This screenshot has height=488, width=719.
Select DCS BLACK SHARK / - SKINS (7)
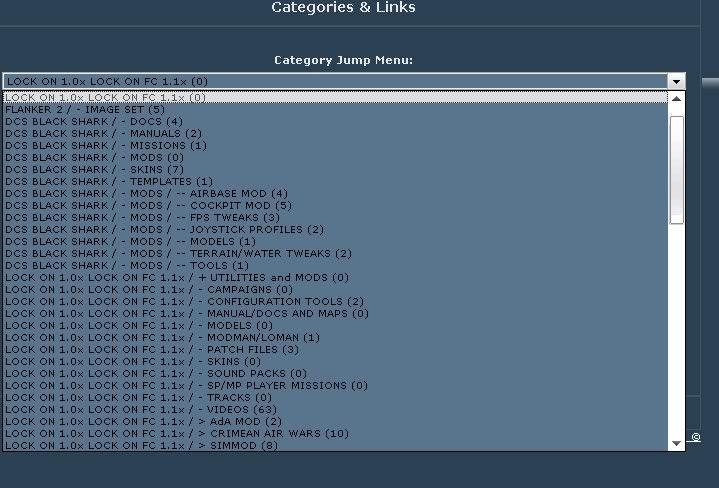point(335,169)
